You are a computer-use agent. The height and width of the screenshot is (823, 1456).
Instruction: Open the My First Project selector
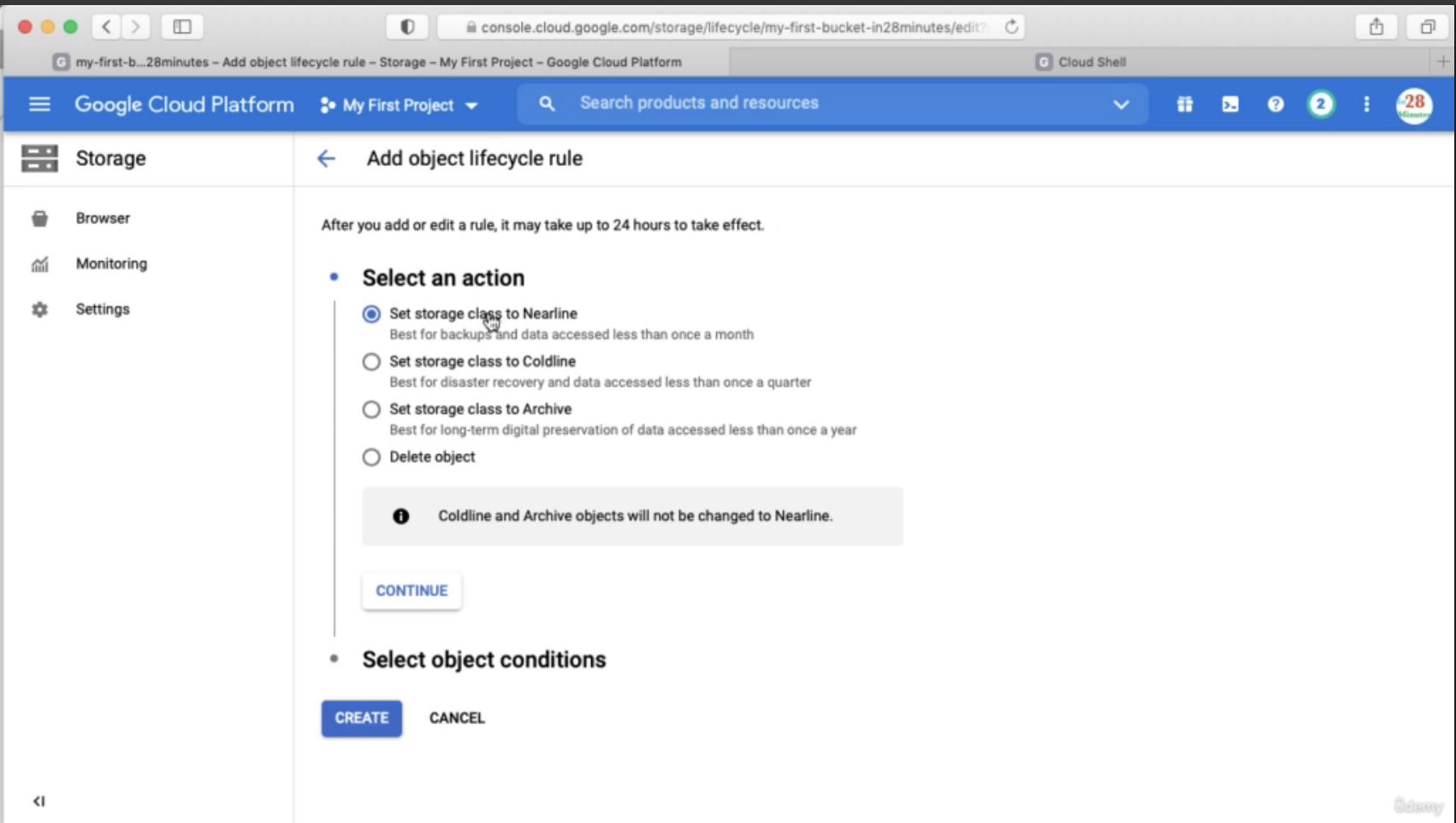coord(399,105)
